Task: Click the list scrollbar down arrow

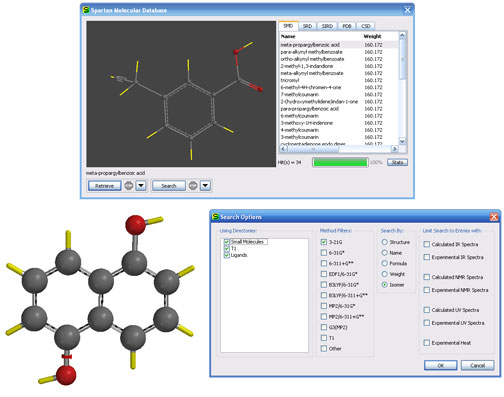Action: pyautogui.click(x=402, y=141)
